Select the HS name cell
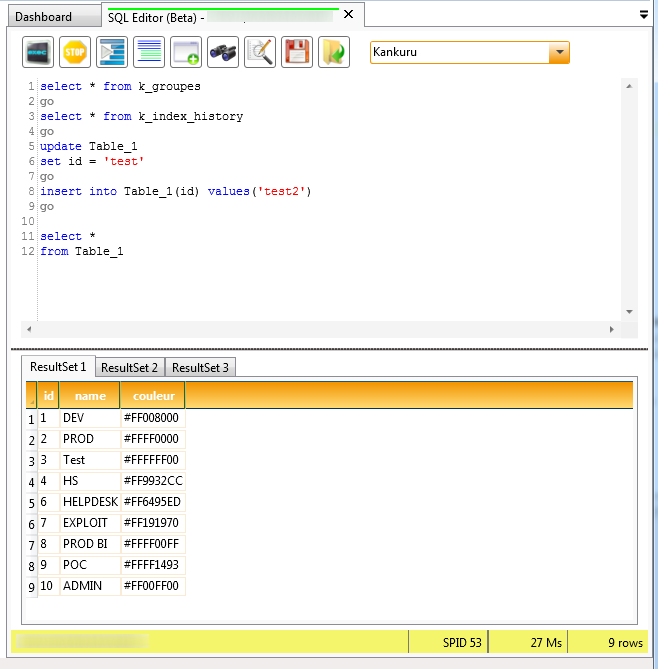Viewport: 658px width, 669px height. pyautogui.click(x=90, y=481)
